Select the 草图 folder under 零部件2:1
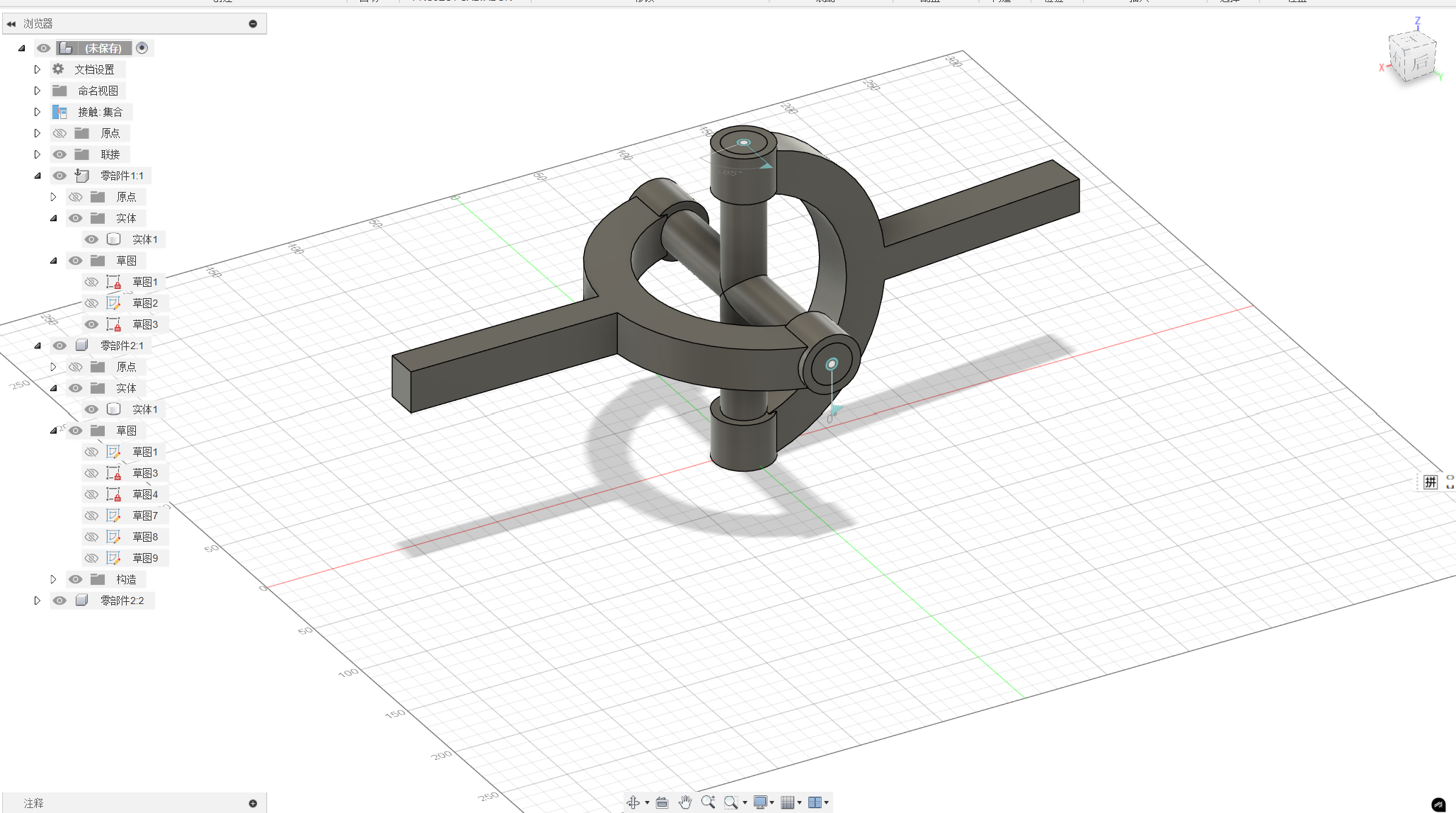Screen dimensions: 1456x813 126,431
